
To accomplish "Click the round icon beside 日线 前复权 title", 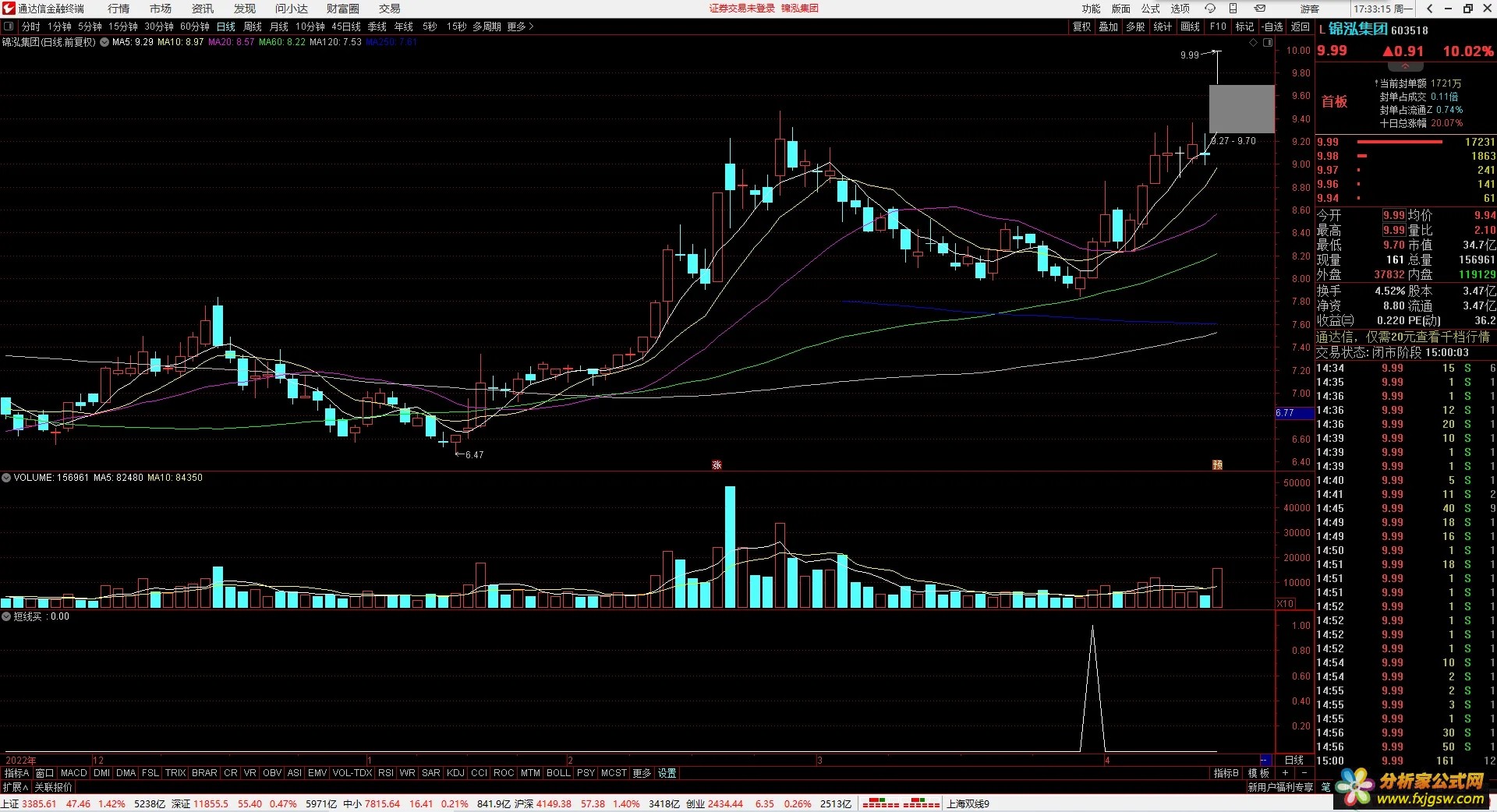I will pyautogui.click(x=104, y=42).
